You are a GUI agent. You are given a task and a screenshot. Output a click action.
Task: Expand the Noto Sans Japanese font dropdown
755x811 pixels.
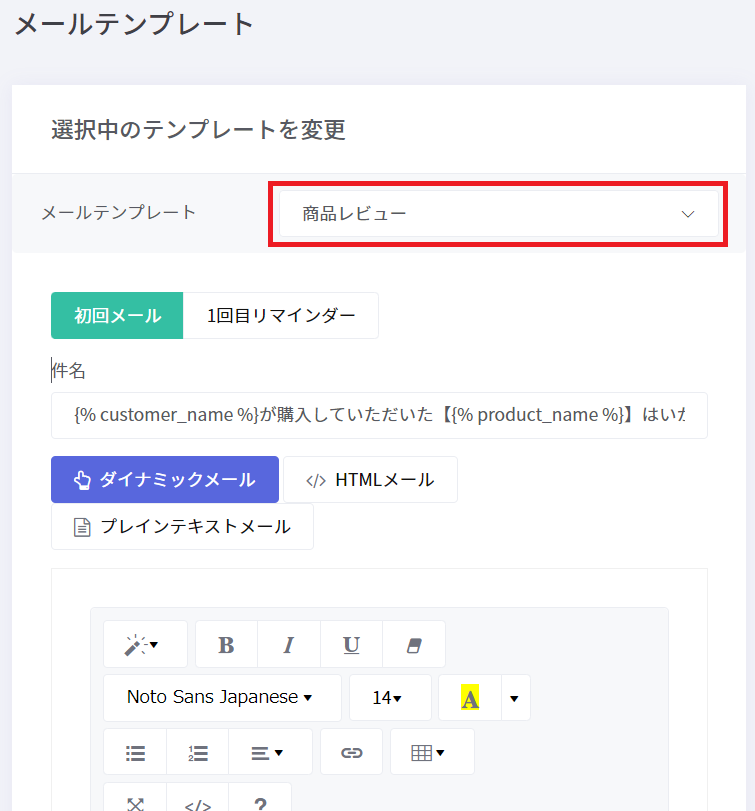pos(221,698)
